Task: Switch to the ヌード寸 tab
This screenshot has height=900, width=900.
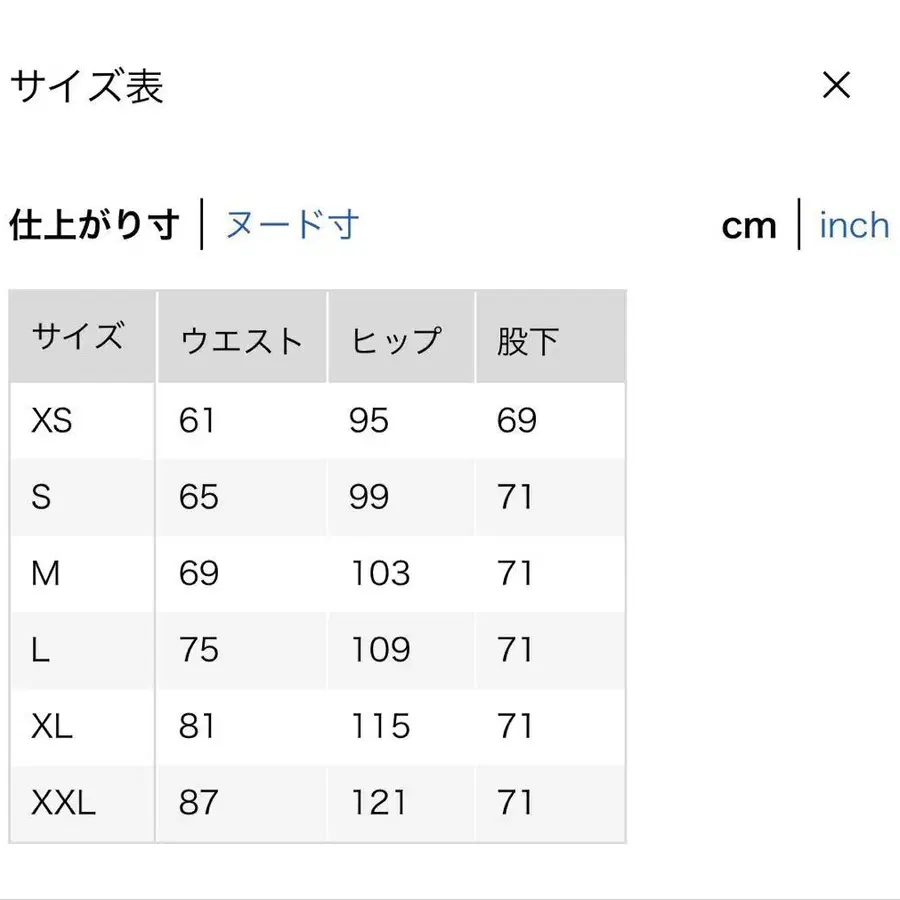Action: click(292, 225)
